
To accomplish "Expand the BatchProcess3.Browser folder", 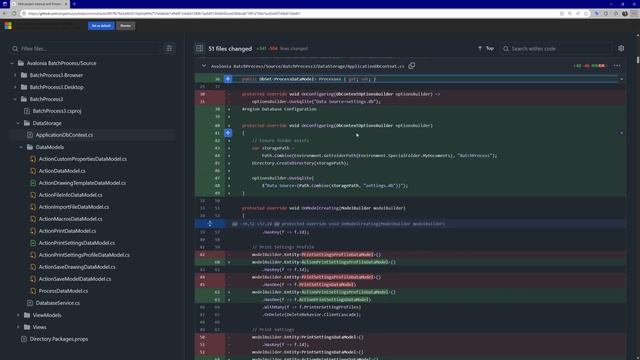I will 15,75.
